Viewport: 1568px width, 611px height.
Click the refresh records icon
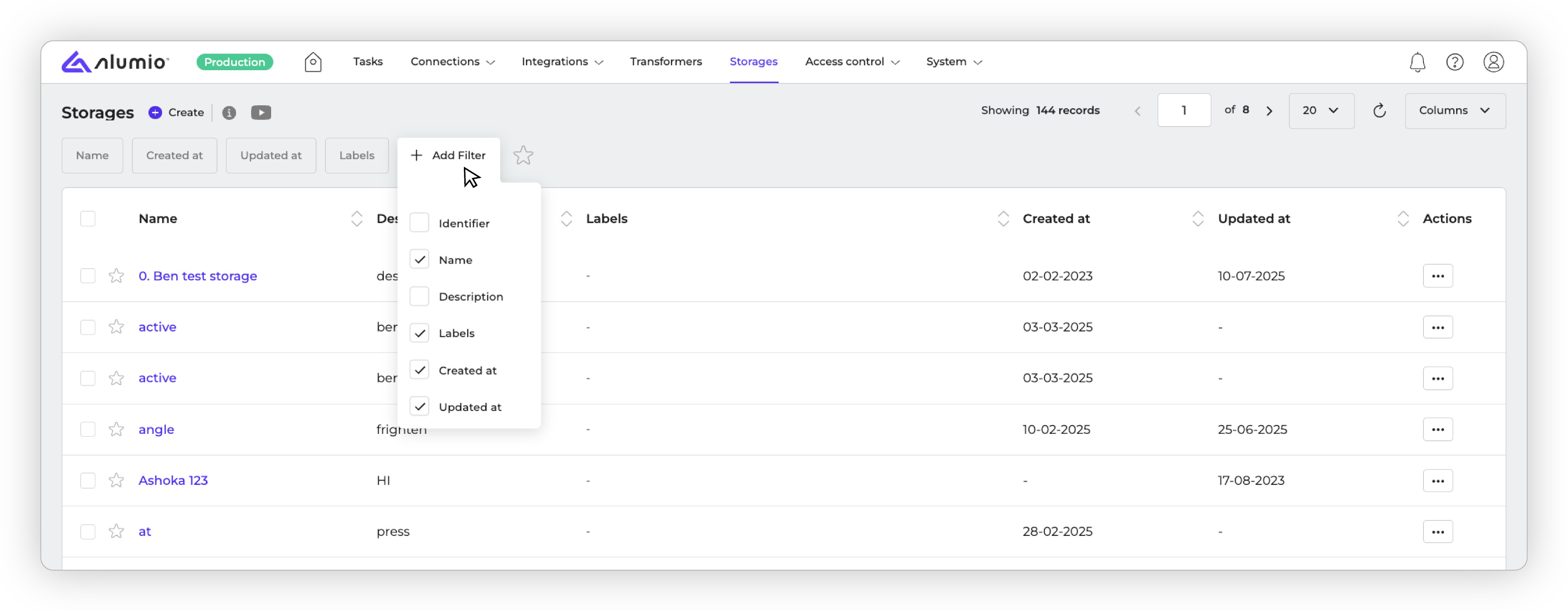tap(1379, 111)
